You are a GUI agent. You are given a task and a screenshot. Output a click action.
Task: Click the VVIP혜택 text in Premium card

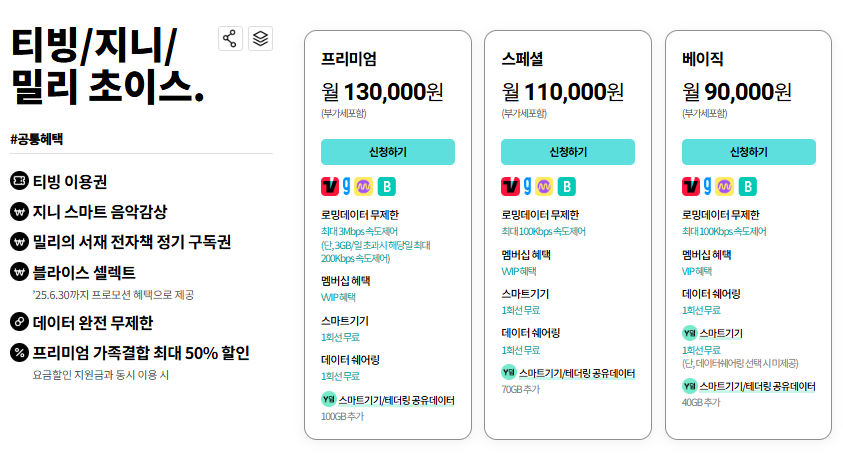338,297
